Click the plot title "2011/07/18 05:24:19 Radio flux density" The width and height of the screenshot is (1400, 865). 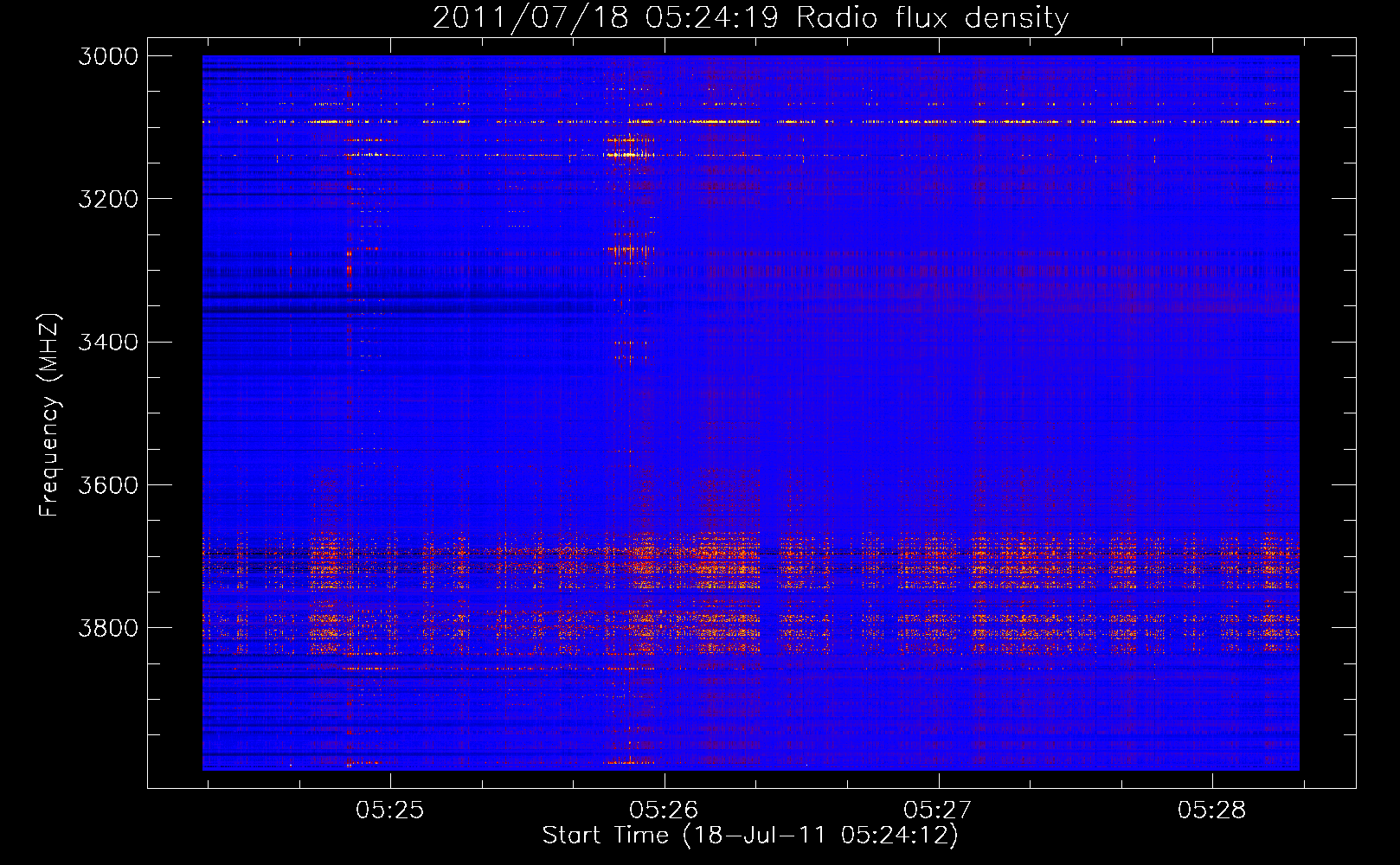click(750, 17)
